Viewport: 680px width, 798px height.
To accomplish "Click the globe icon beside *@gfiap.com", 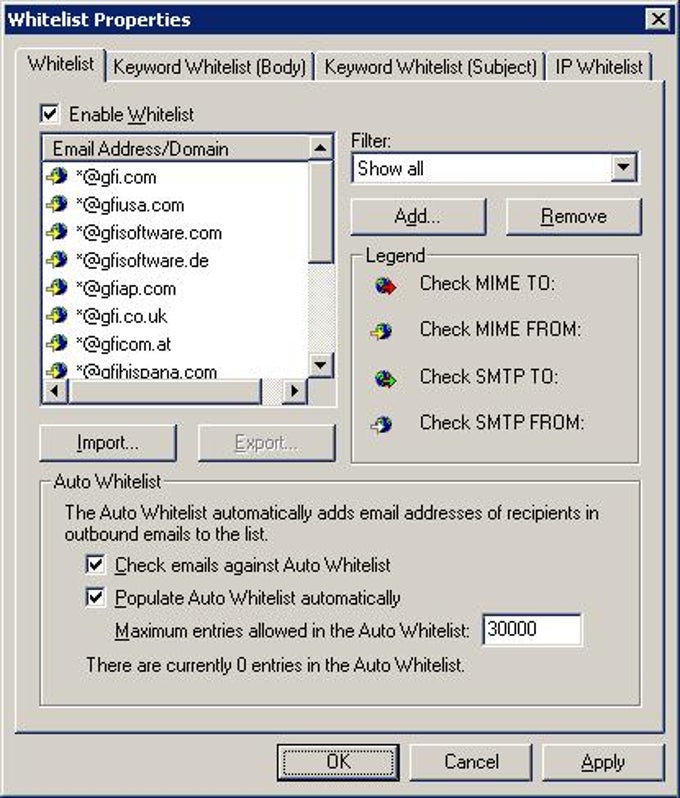I will [x=56, y=288].
